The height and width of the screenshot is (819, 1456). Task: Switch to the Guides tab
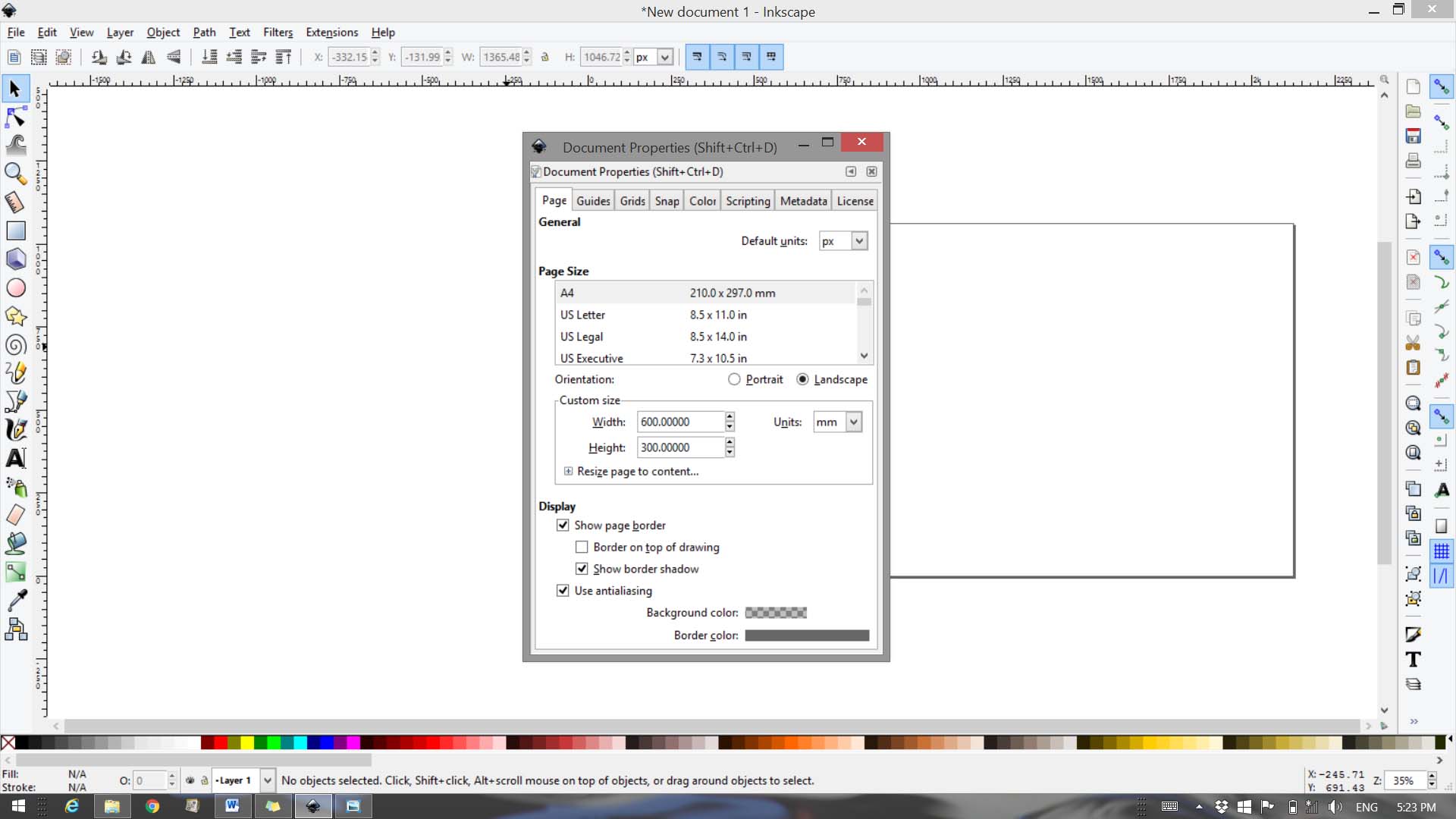[x=593, y=201]
